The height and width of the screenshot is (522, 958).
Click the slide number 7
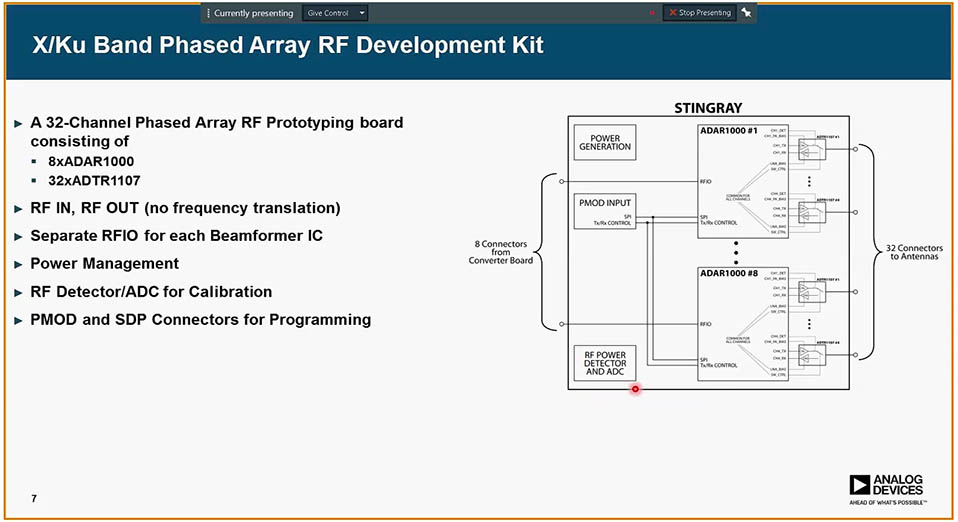click(x=34, y=498)
